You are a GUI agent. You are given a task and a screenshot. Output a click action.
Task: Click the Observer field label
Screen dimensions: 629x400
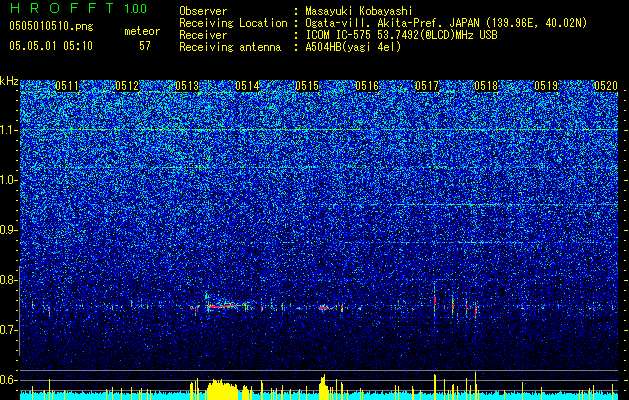point(203,11)
